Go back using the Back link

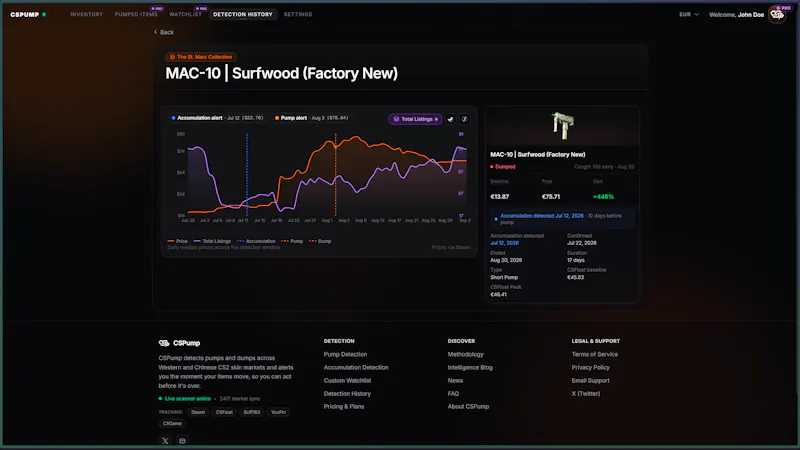[164, 32]
